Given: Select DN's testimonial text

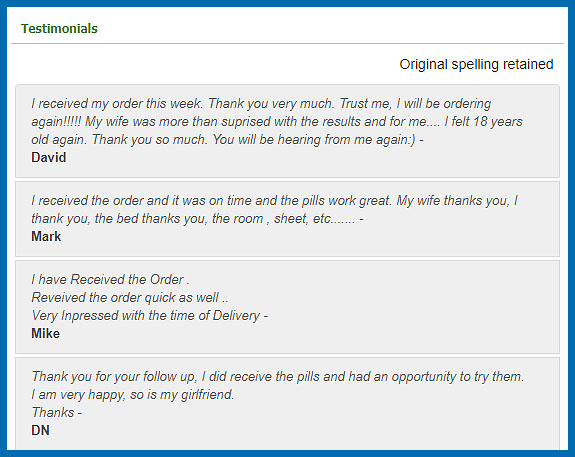Looking at the screenshot, I should [278, 394].
